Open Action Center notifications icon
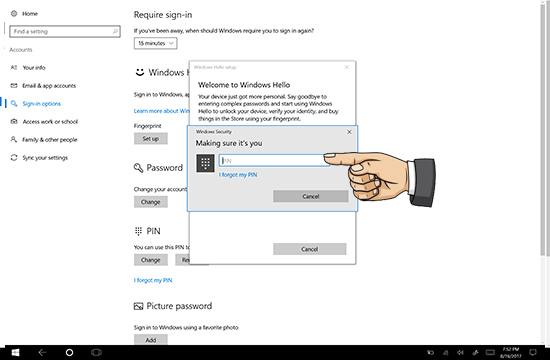Screen dimensions: 550x360 (533, 353)
